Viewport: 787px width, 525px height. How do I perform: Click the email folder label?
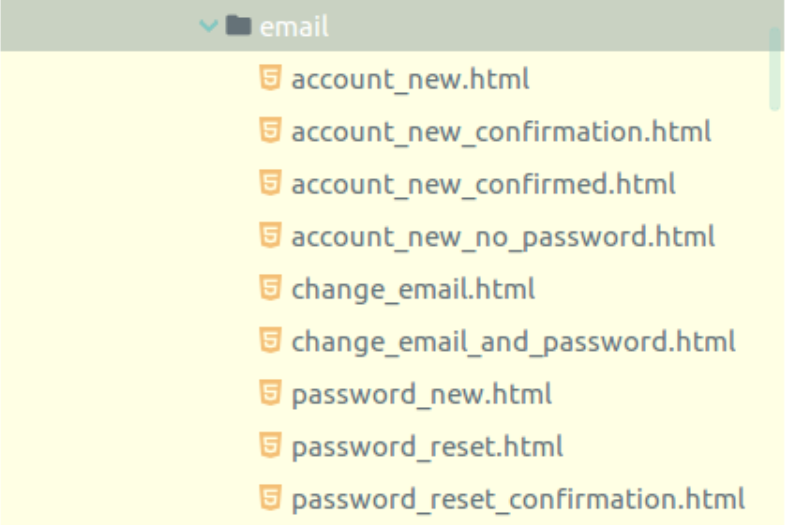click(294, 26)
